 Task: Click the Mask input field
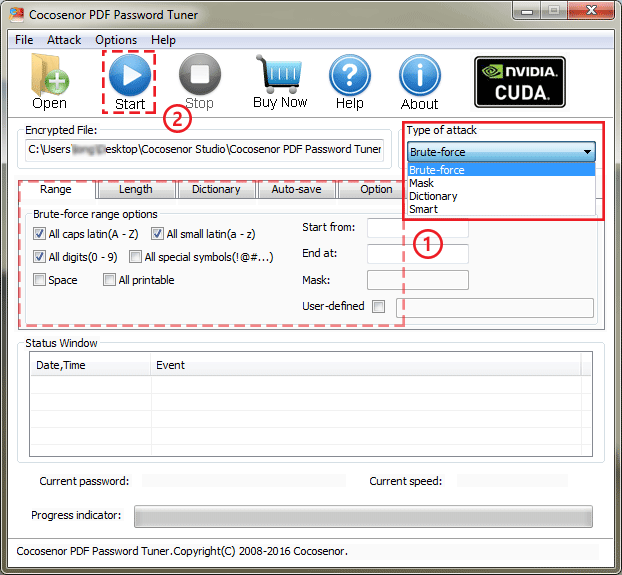(x=417, y=280)
